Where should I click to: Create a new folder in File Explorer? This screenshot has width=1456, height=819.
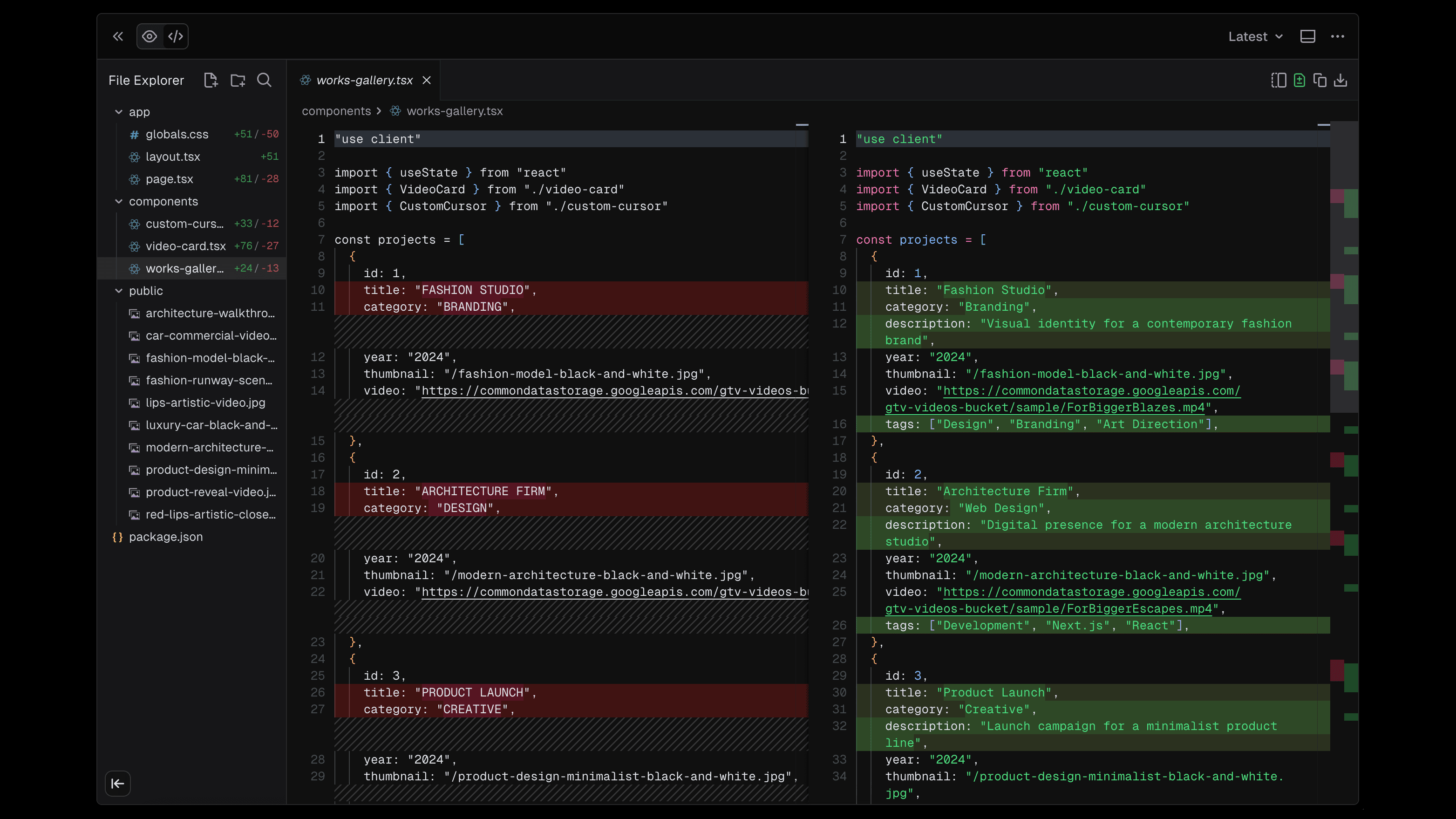(x=238, y=80)
